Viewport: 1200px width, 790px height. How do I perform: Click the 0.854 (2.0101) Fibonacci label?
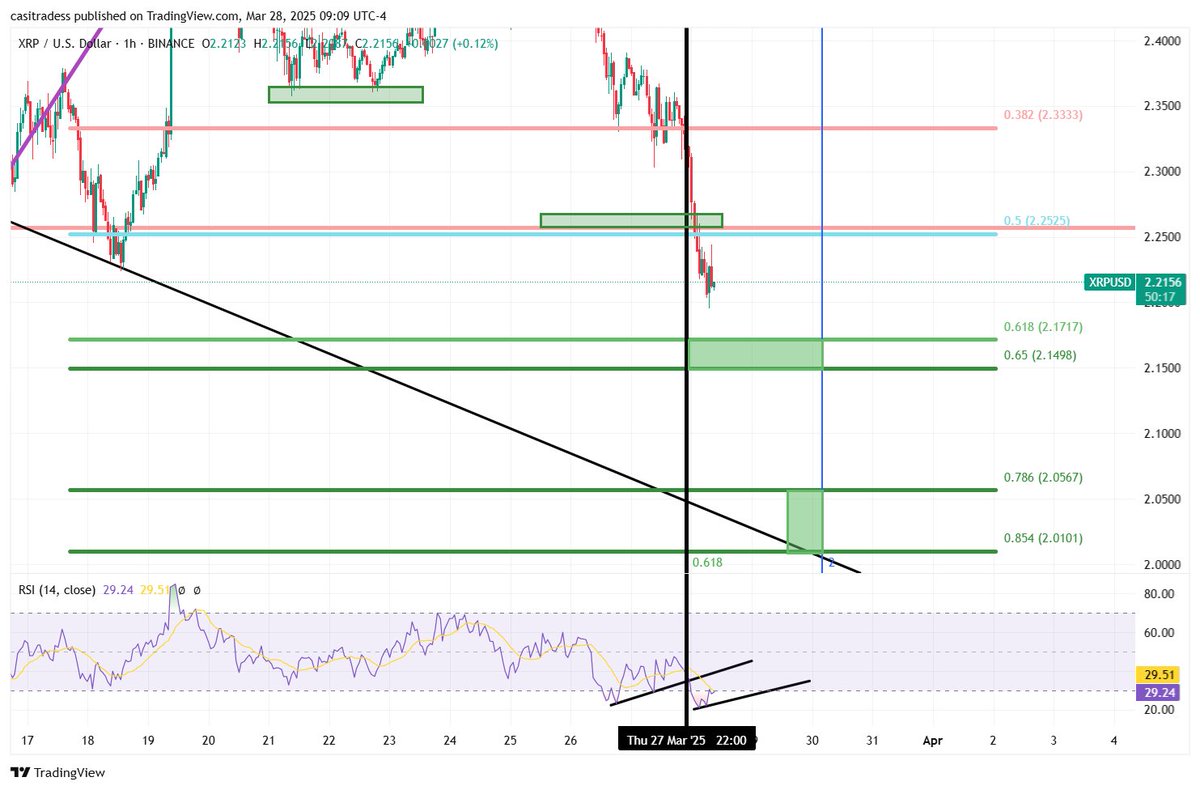(x=1043, y=538)
